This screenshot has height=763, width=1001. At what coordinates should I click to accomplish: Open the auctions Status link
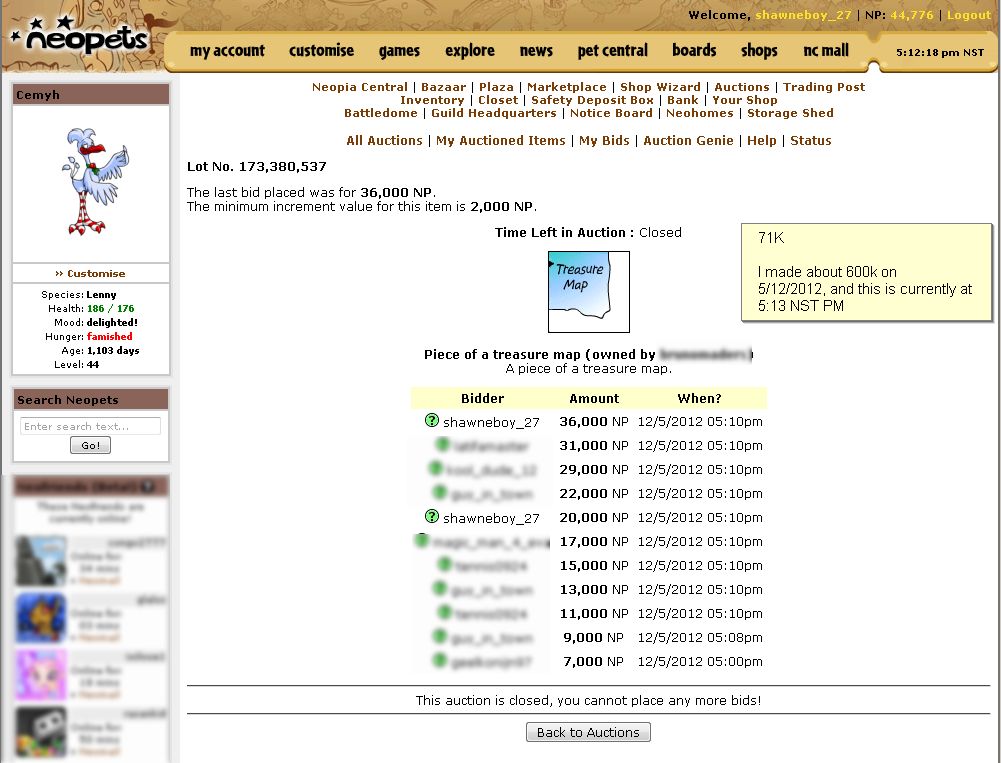(811, 140)
